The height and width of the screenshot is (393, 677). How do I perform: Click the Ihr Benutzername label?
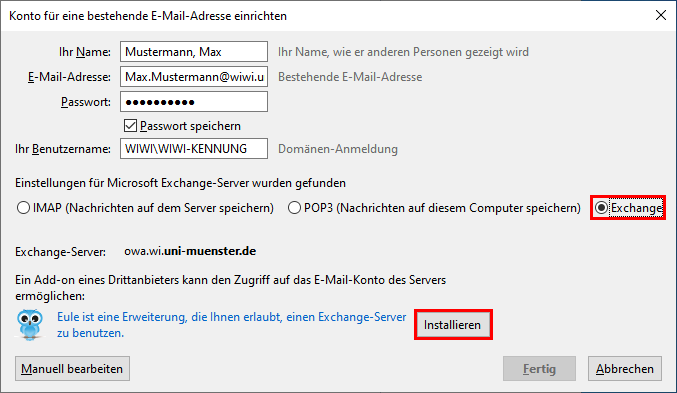pos(63,149)
